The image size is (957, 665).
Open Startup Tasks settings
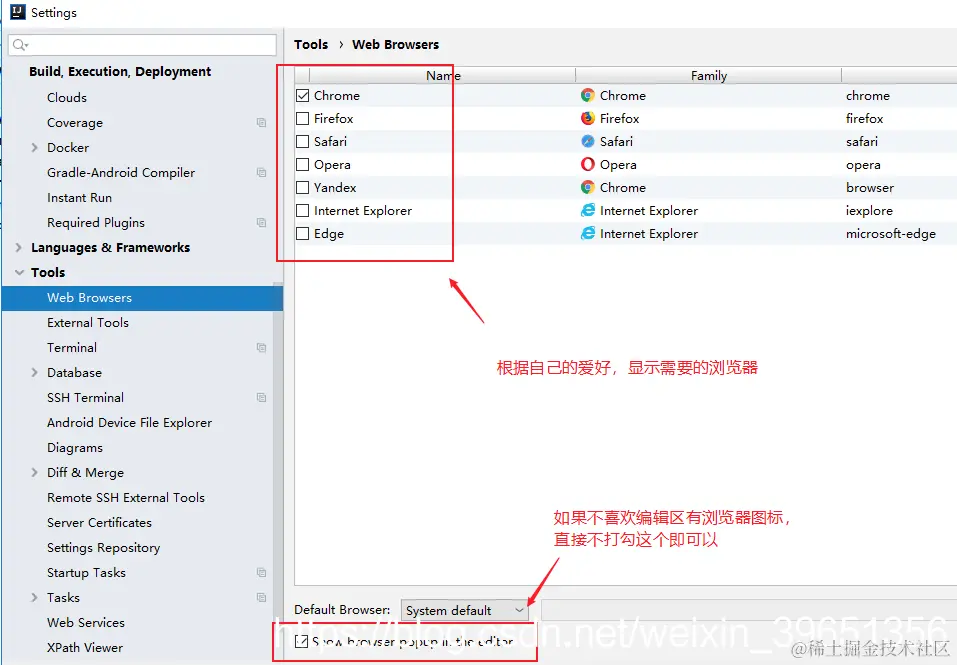(x=86, y=573)
